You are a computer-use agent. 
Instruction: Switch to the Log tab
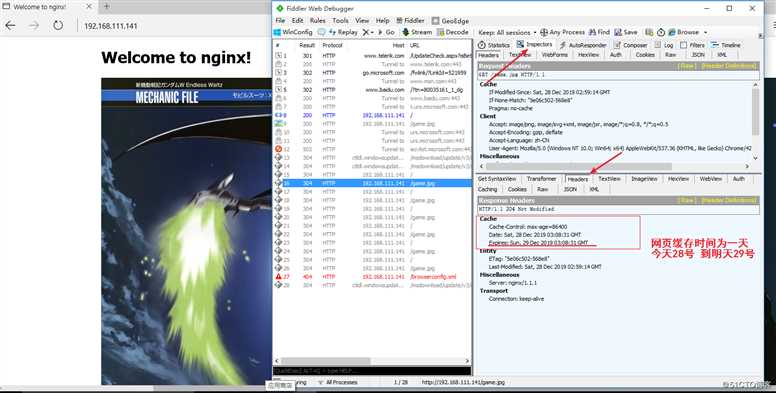[x=664, y=45]
